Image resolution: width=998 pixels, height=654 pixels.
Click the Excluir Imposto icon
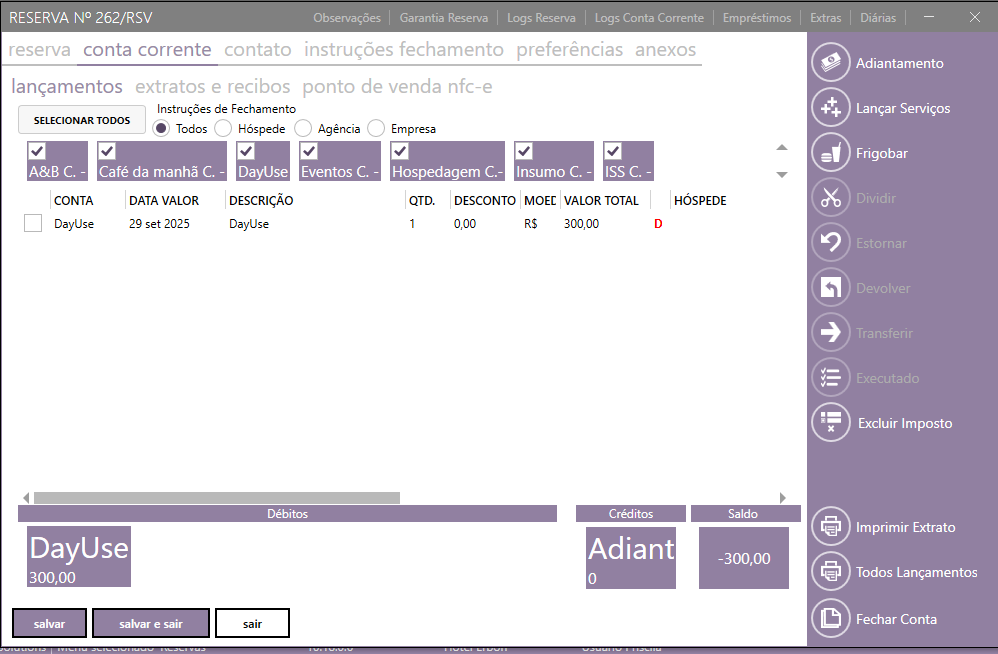click(x=830, y=423)
